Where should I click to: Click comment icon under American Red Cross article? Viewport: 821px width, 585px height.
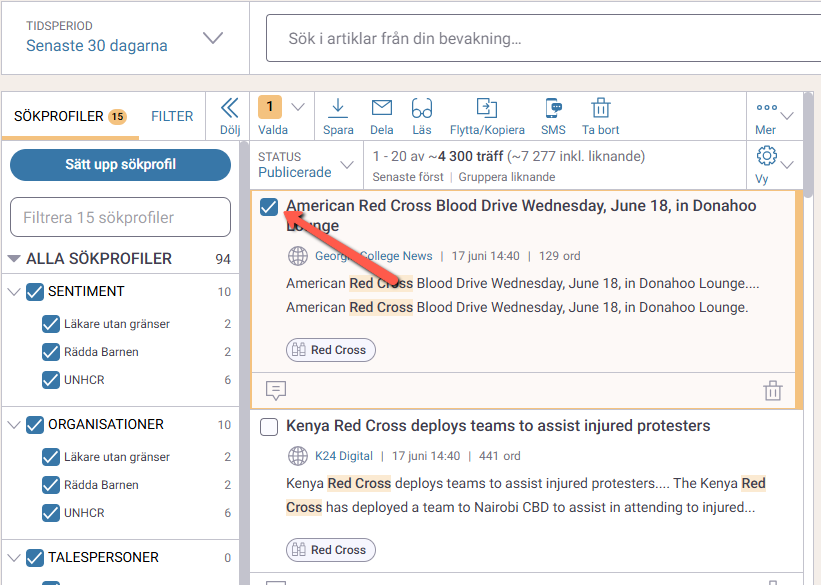point(276,390)
